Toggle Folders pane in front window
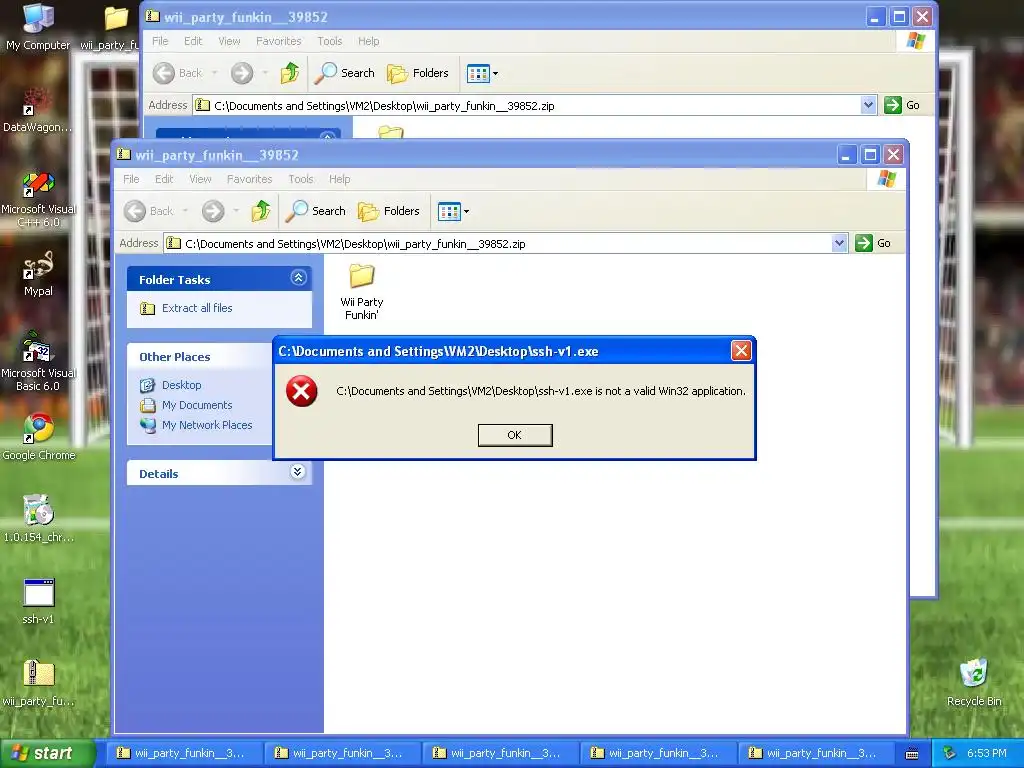The height and width of the screenshot is (768, 1024). [389, 211]
